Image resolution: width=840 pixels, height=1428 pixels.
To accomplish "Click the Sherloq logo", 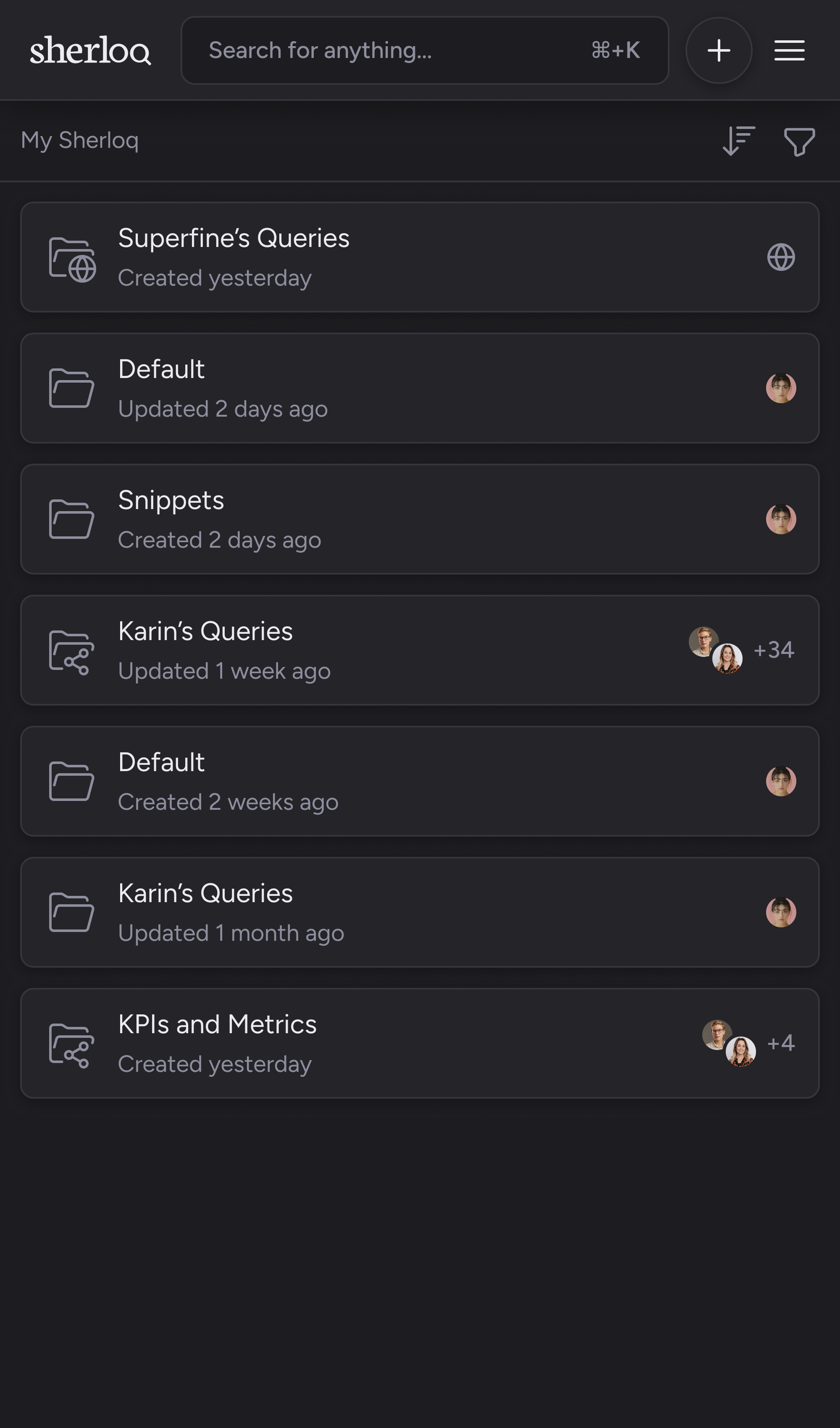I will point(91,50).
